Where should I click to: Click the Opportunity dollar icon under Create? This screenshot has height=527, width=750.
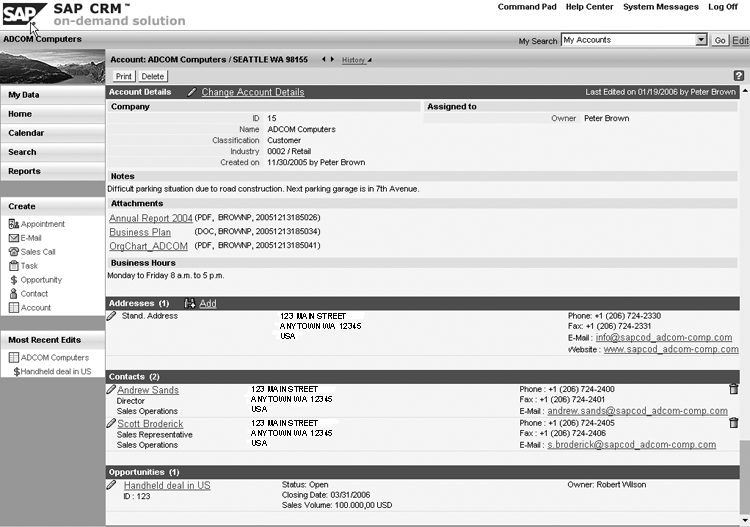14,280
